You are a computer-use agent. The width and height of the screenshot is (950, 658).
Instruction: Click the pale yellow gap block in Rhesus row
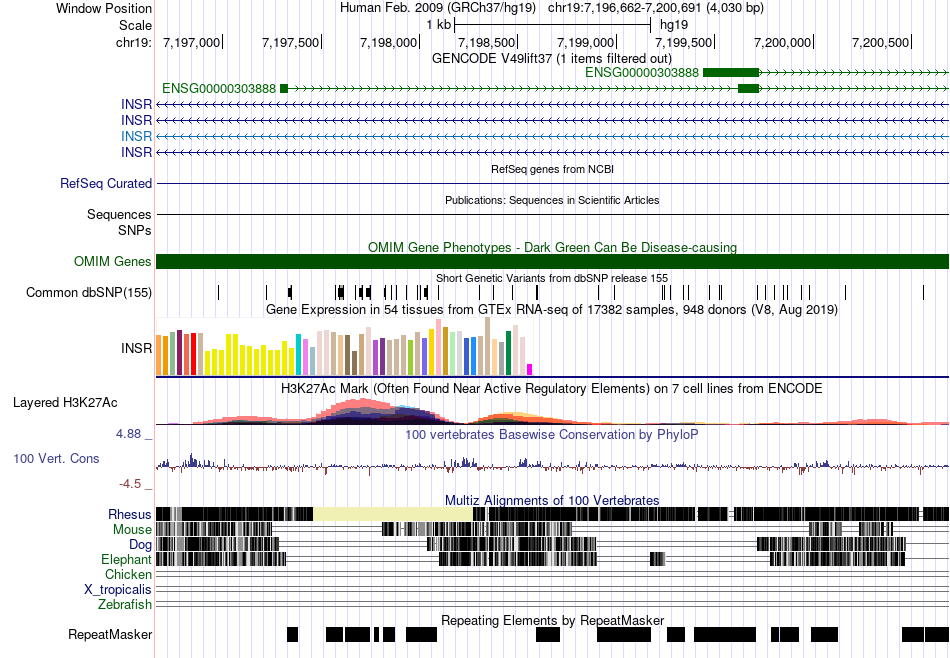click(x=393, y=514)
